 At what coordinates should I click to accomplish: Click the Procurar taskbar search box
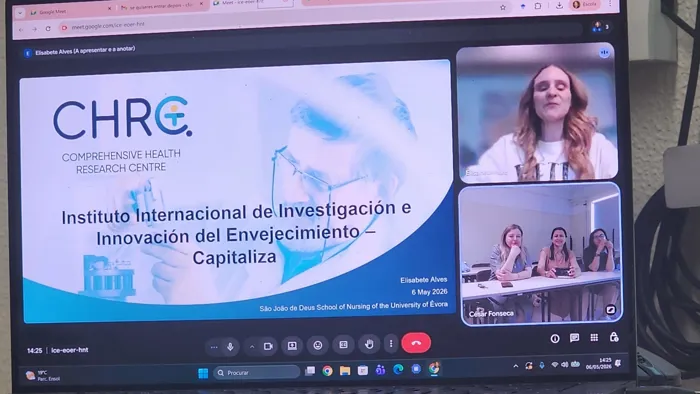click(x=257, y=373)
